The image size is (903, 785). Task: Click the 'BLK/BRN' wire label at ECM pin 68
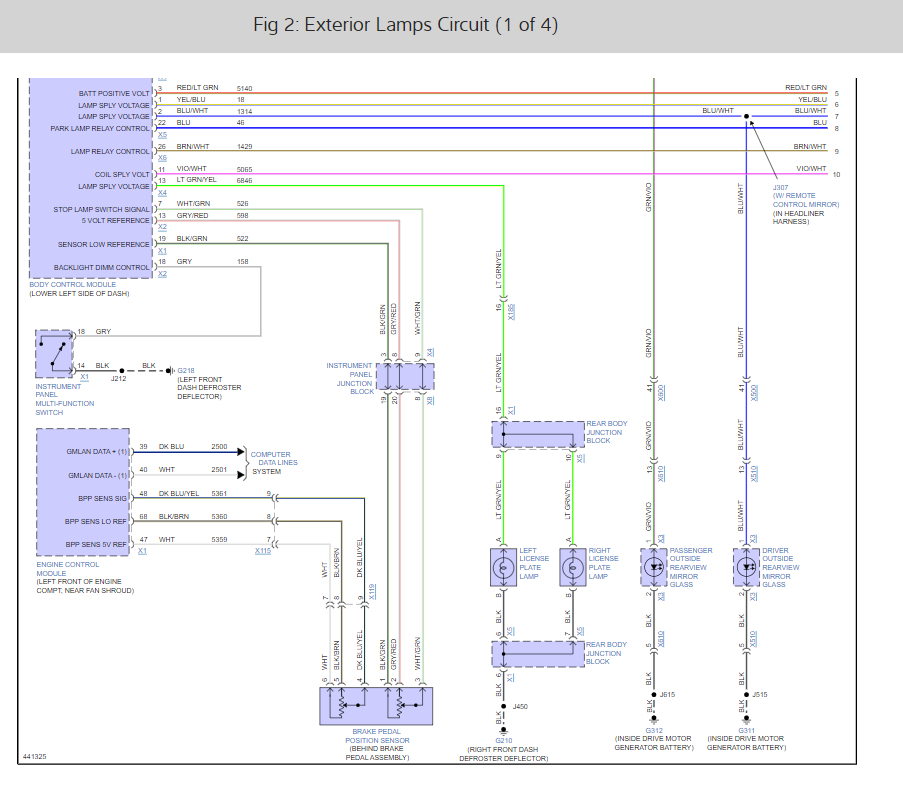[x=174, y=517]
